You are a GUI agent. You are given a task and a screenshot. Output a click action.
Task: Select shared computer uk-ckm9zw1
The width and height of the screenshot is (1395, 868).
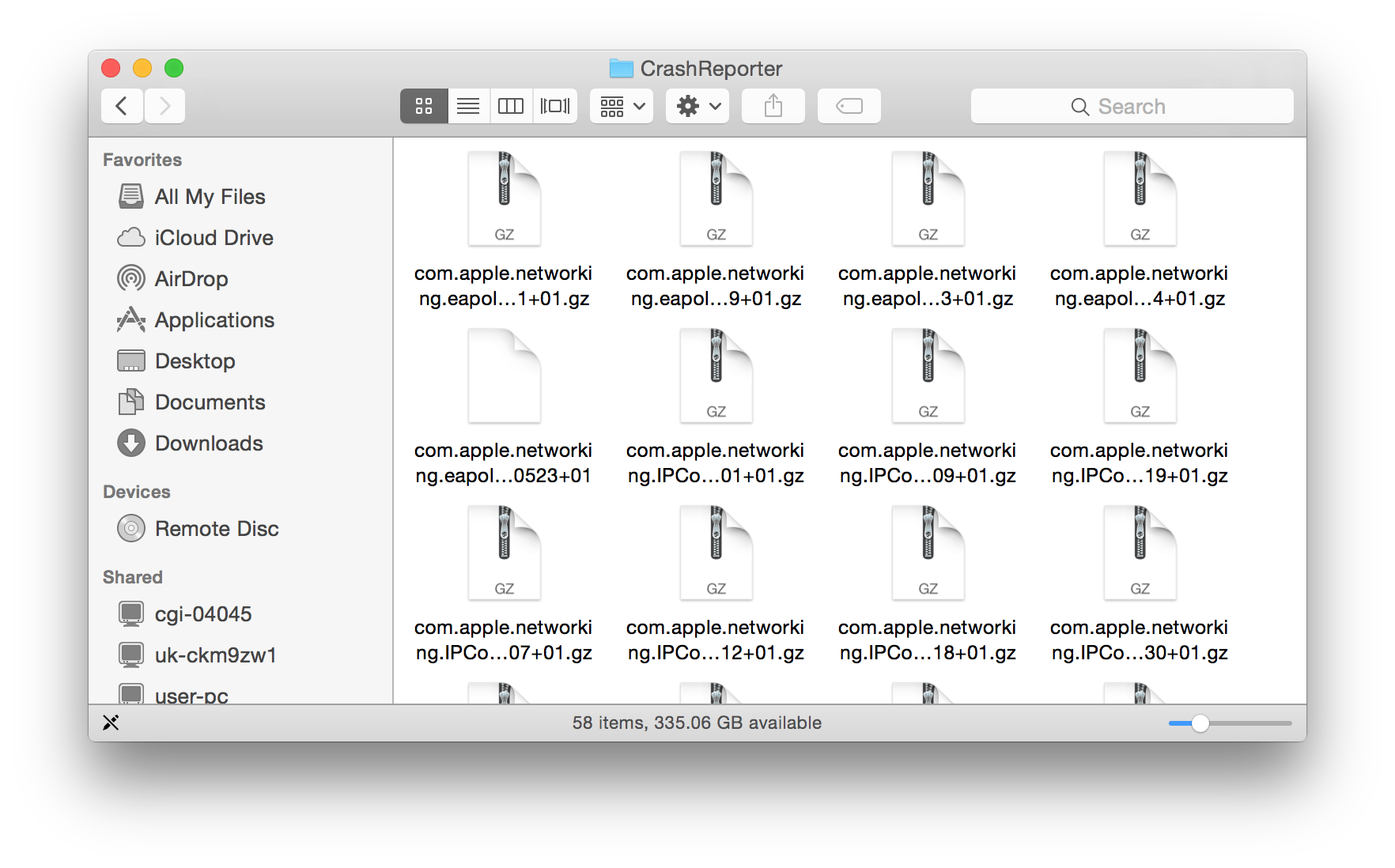click(x=240, y=655)
